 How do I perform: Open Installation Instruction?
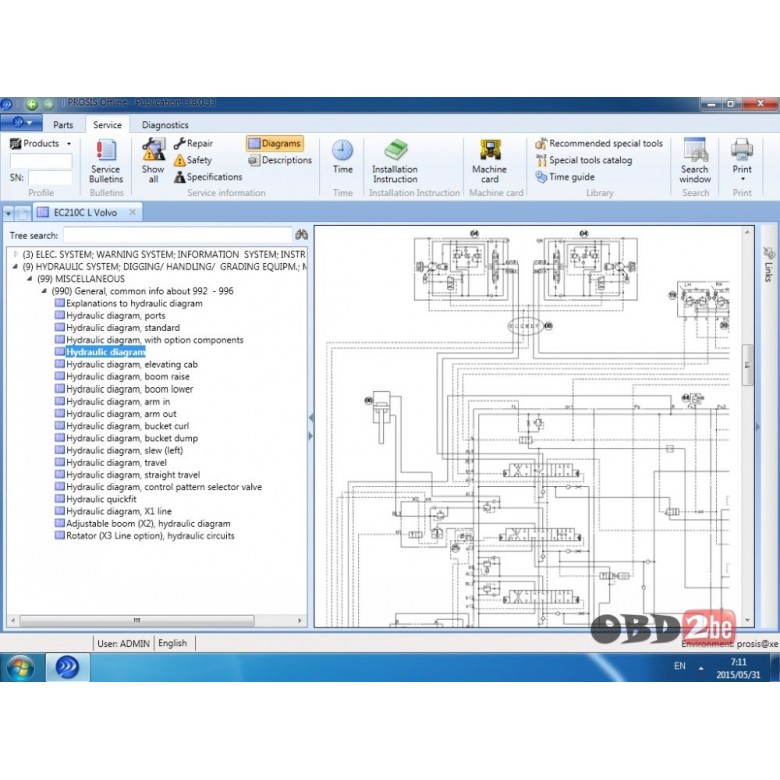(x=395, y=161)
